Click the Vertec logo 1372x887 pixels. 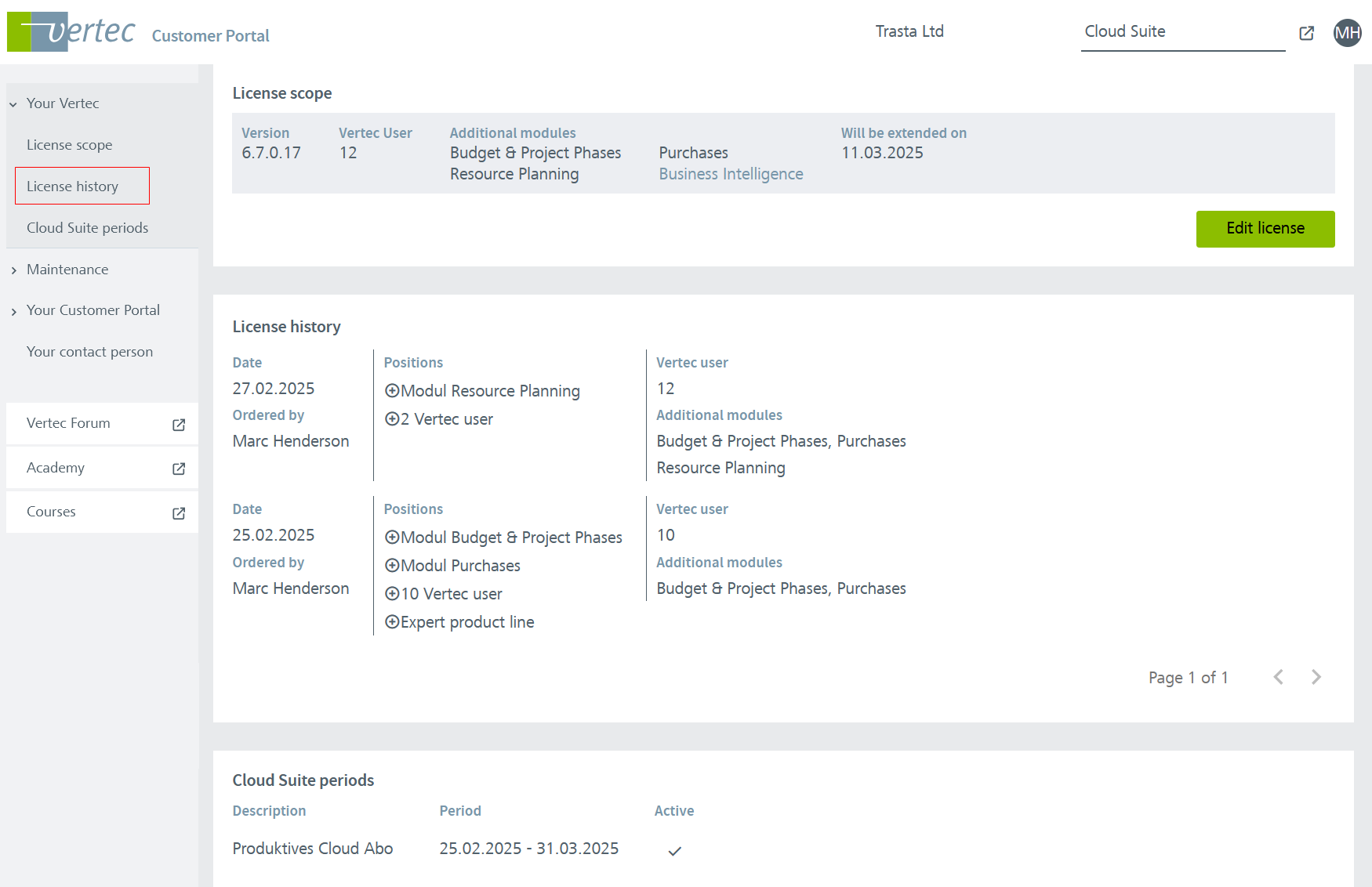coord(71,32)
